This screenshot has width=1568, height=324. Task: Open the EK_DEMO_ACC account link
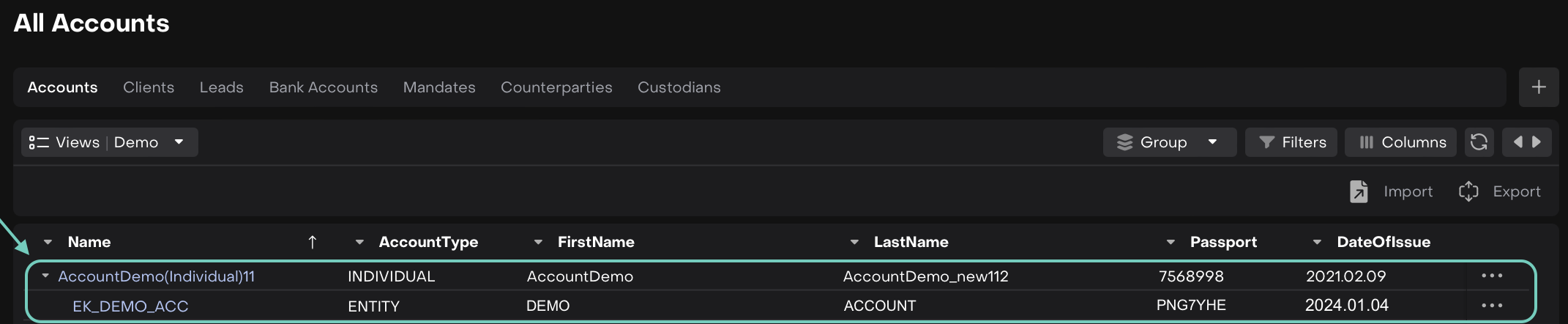tap(130, 306)
